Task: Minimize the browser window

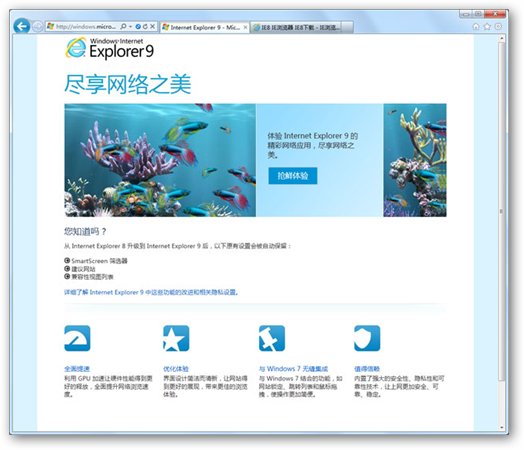Action: coord(466,14)
